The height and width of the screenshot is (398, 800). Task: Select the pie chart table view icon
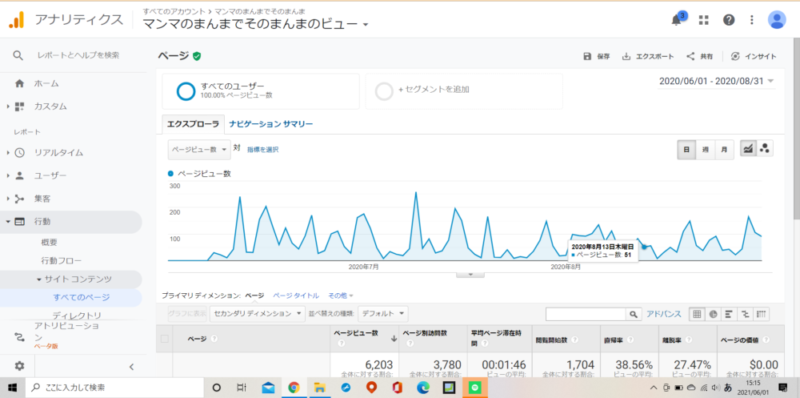point(713,314)
